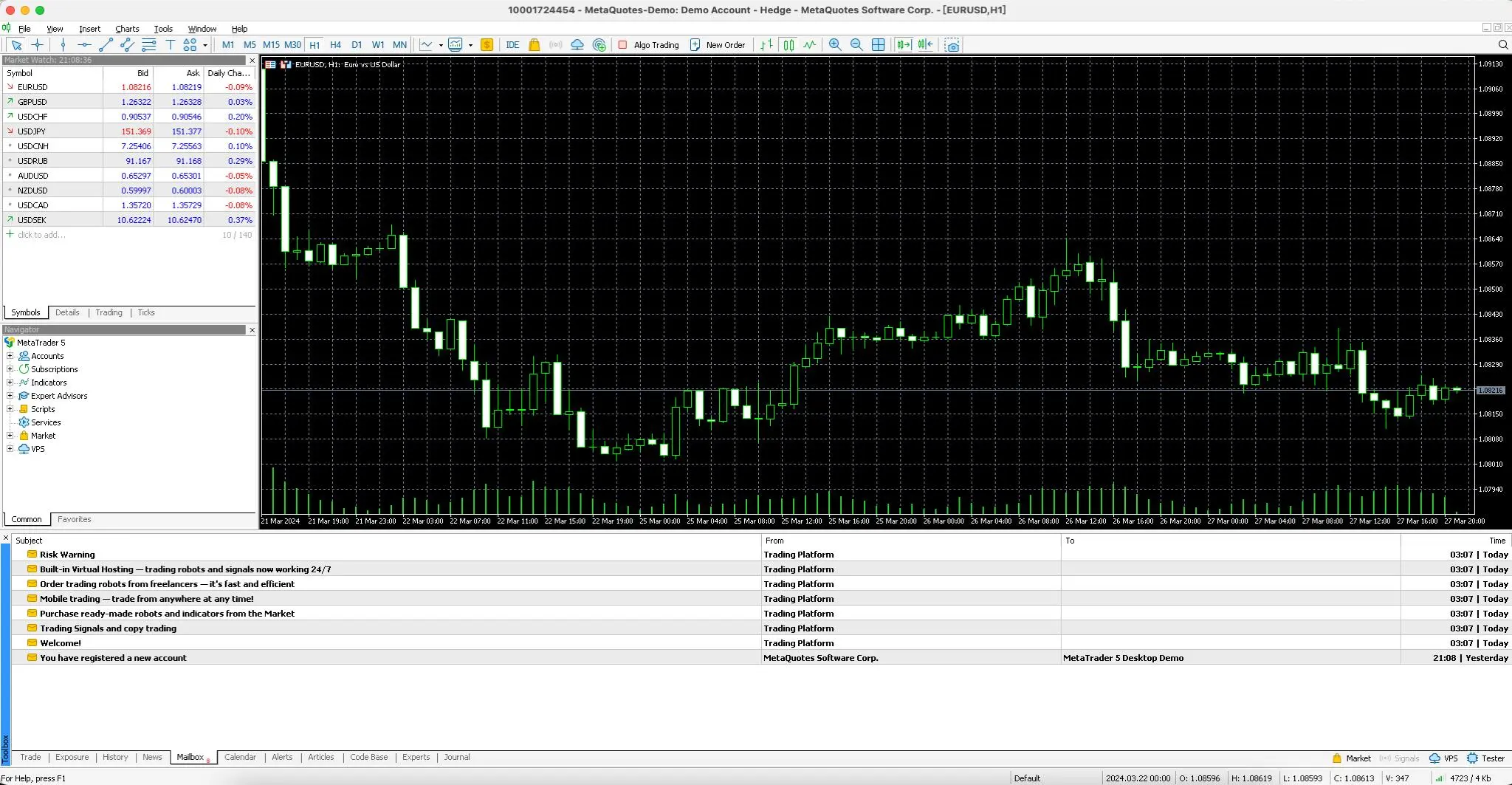
Task: Open trading signals icon in toolbar
Action: (556, 45)
